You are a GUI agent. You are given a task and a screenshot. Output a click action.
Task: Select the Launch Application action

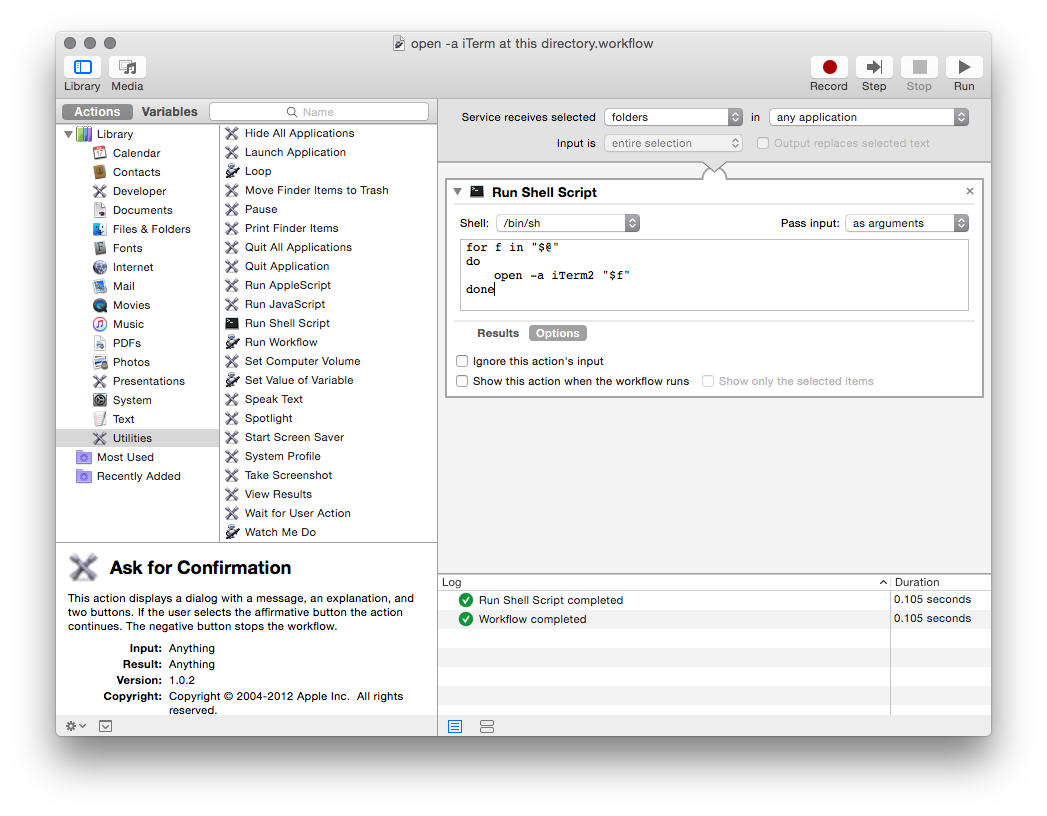coord(295,152)
